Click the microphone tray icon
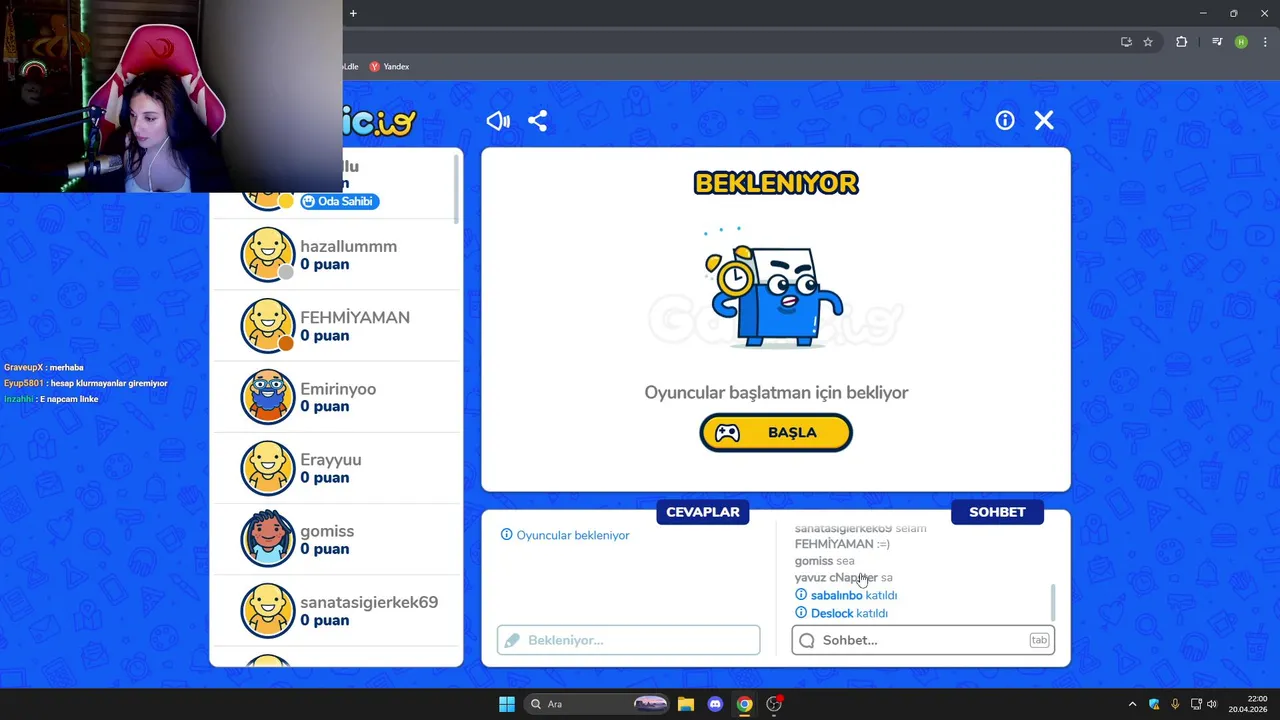 (1175, 704)
